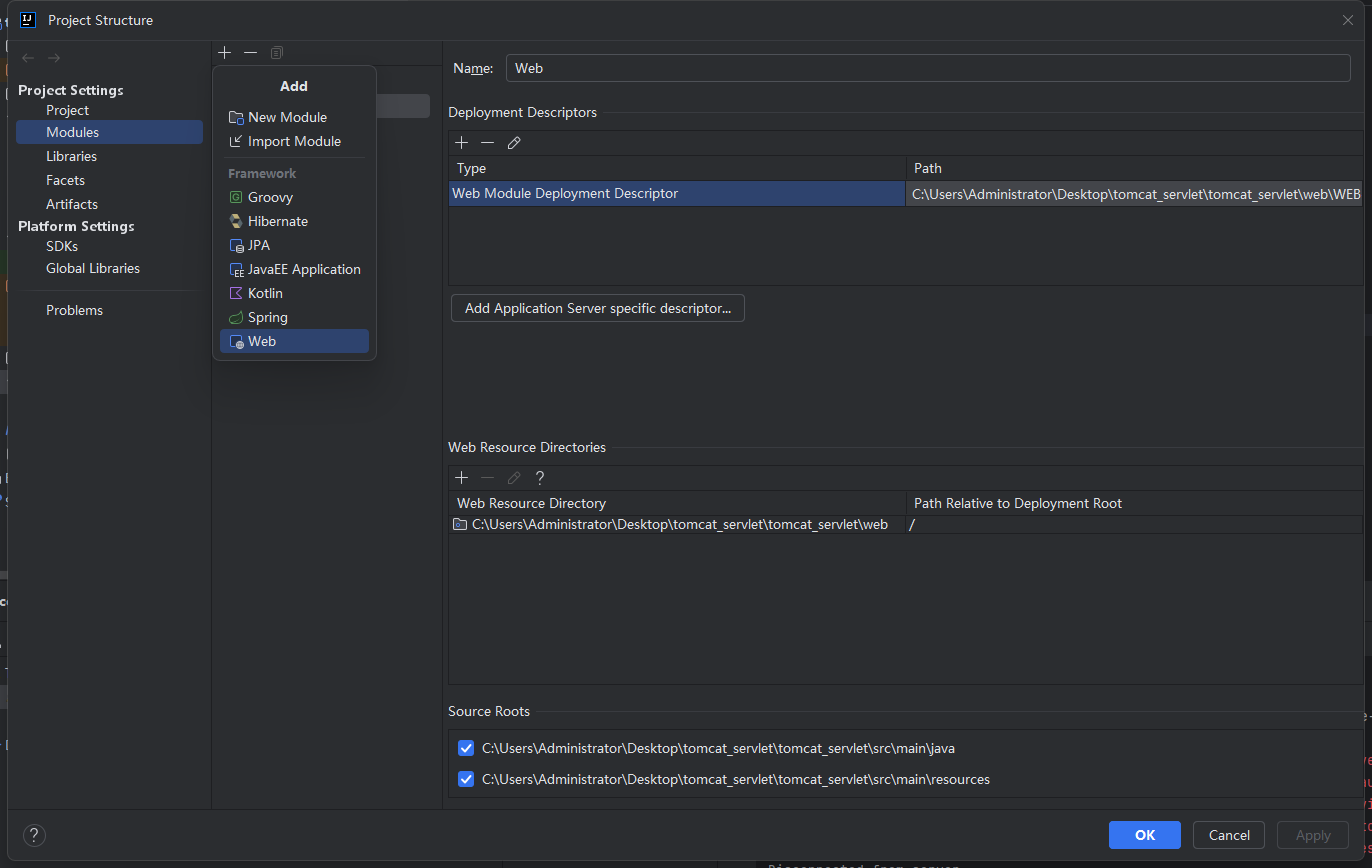Uncheck the src\main\java source root
Screen dimensions: 1372x868
pos(466,748)
